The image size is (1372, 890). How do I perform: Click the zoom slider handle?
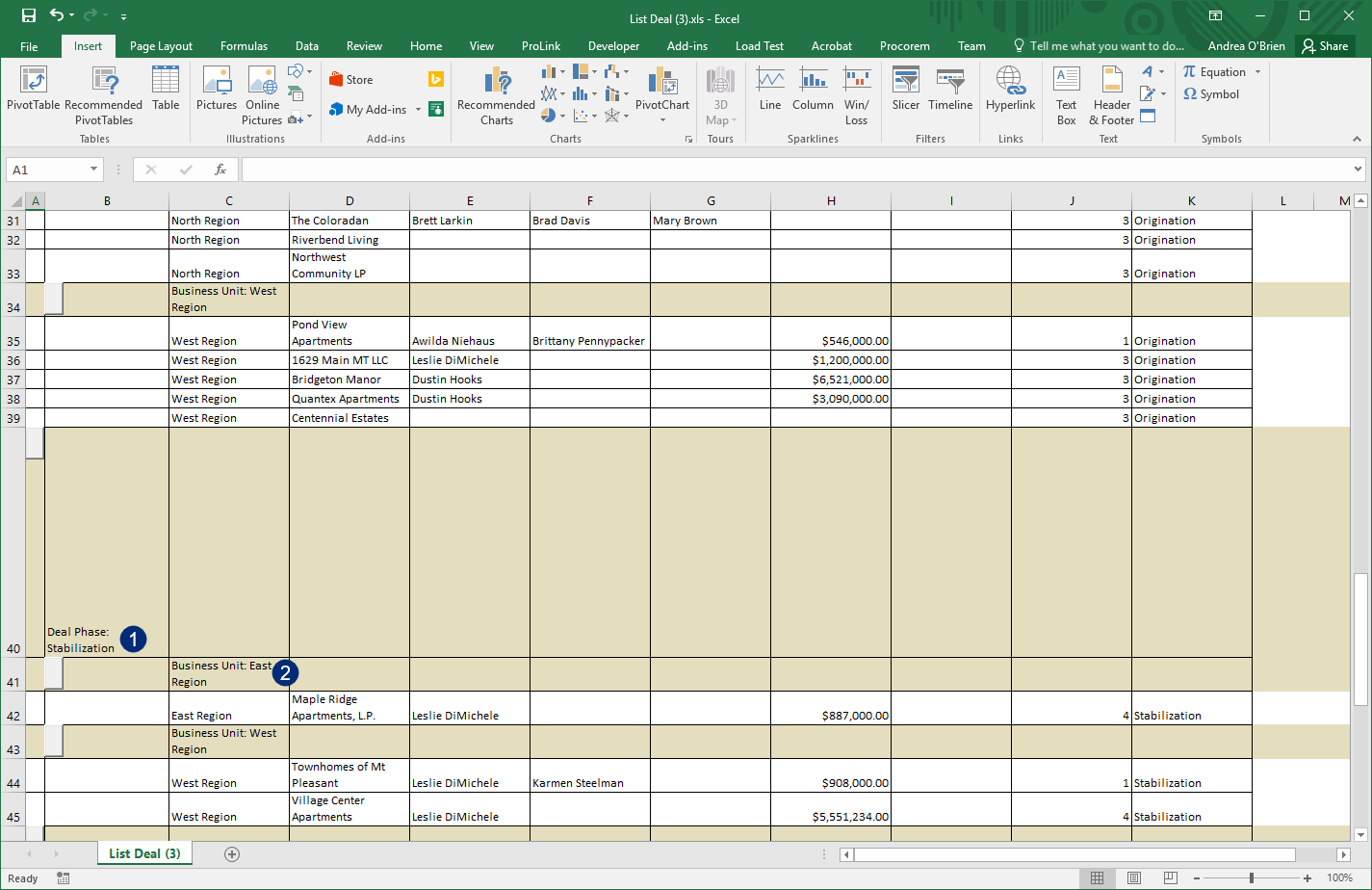[x=1251, y=878]
